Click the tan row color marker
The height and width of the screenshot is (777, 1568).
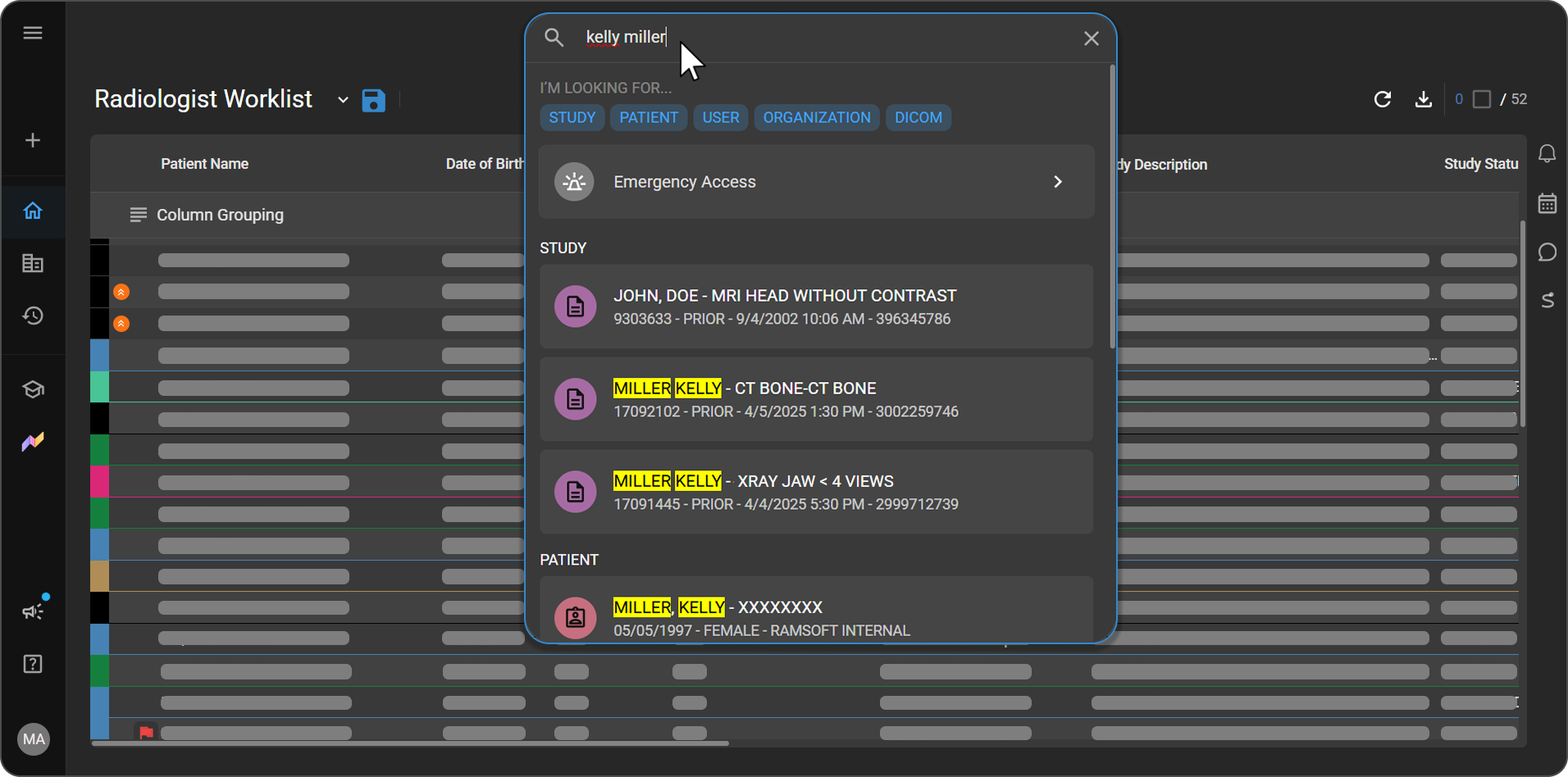pyautogui.click(x=99, y=576)
